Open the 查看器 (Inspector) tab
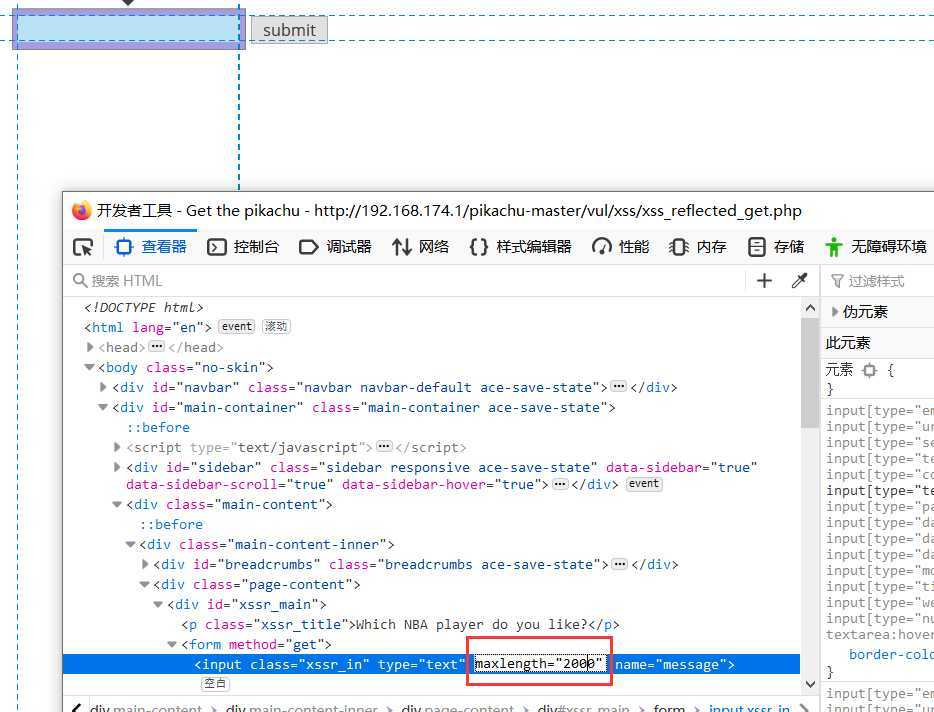 point(151,247)
